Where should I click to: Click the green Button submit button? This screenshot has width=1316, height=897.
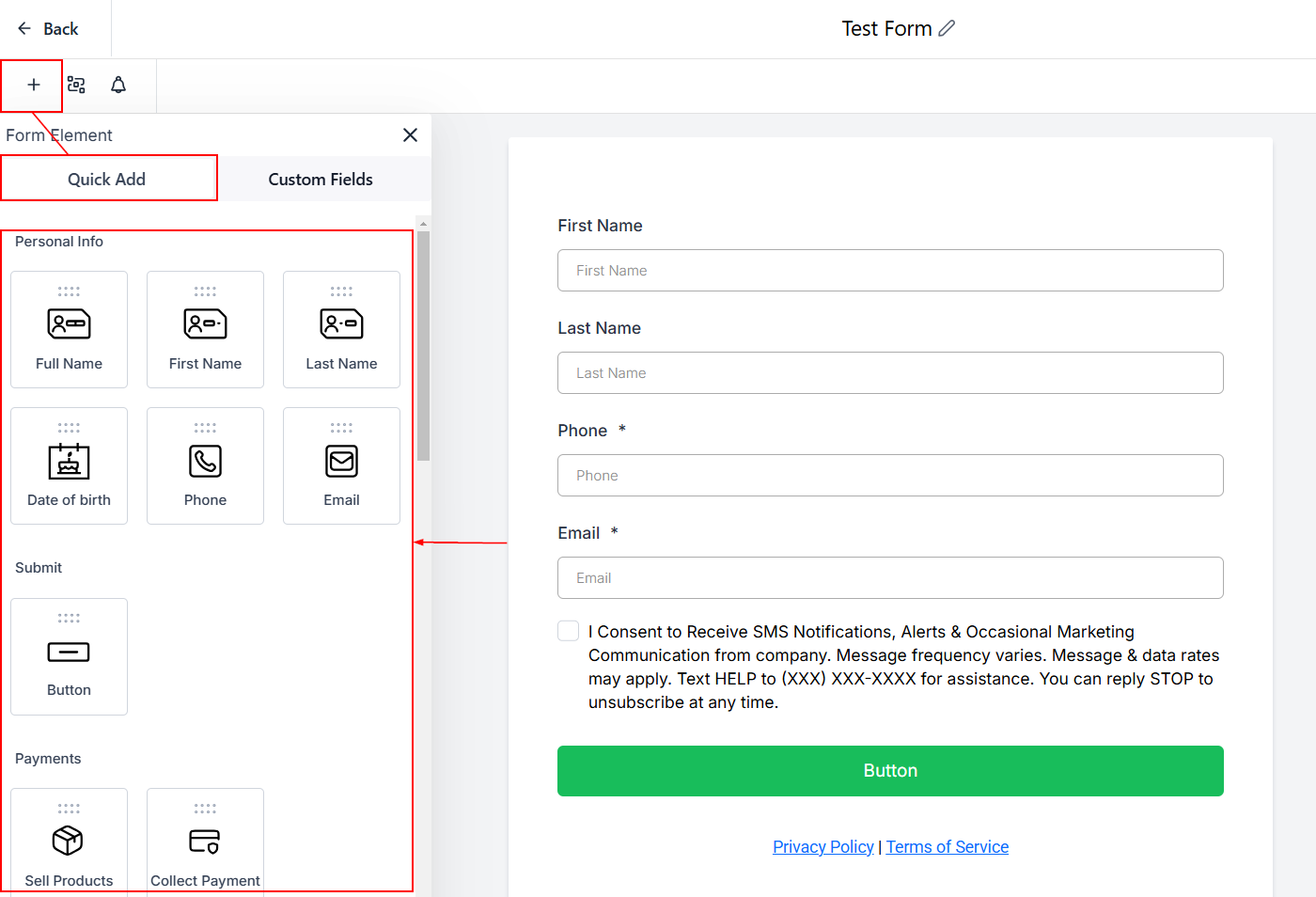890,771
